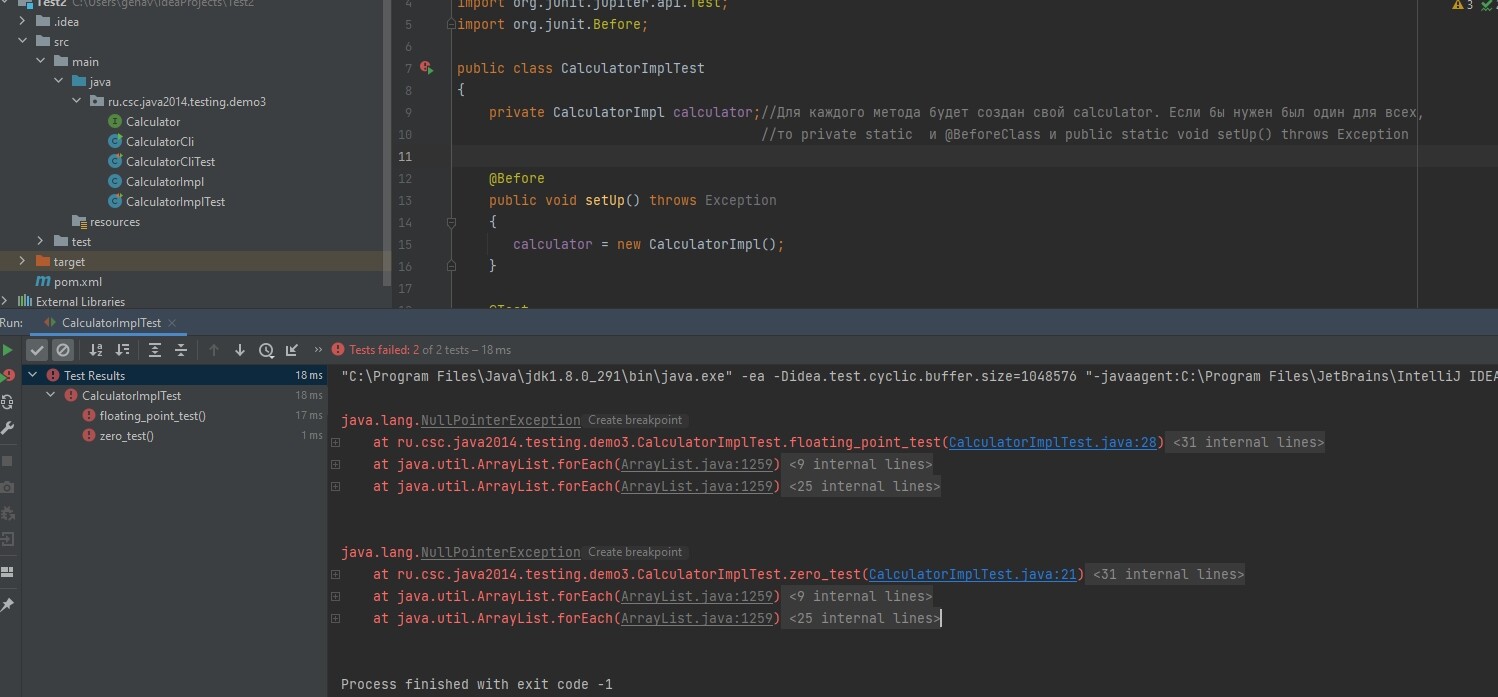1498x697 pixels.
Task: Collapse ru.csc.java2014.testing.demo3 package
Action: (x=76, y=101)
